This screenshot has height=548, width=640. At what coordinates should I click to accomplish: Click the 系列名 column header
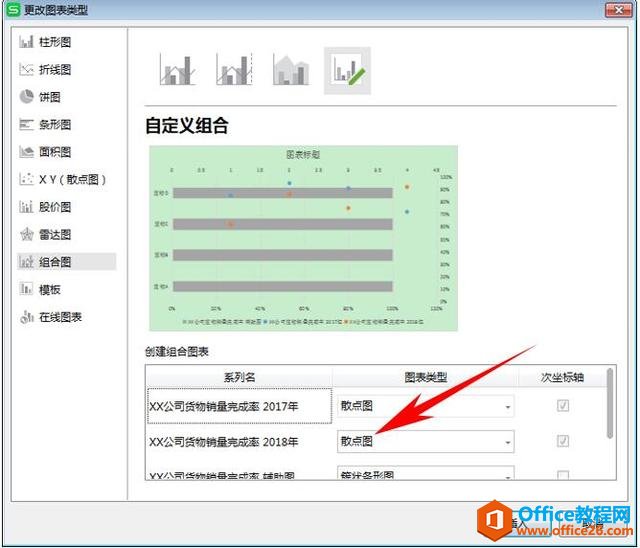click(239, 377)
